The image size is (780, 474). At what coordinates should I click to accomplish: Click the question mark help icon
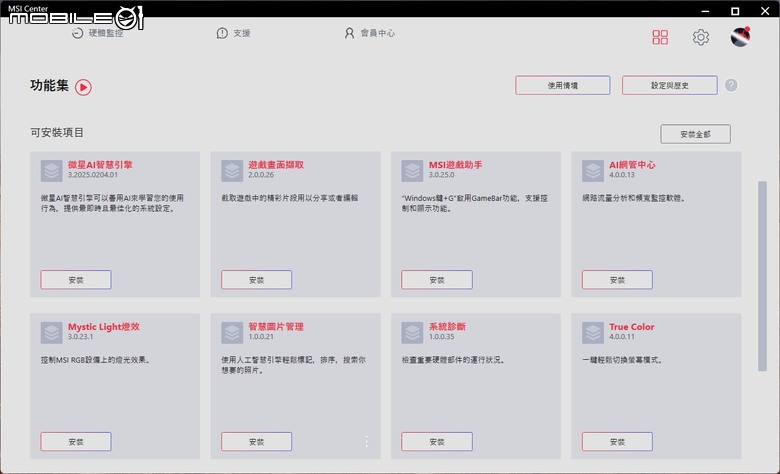731,85
